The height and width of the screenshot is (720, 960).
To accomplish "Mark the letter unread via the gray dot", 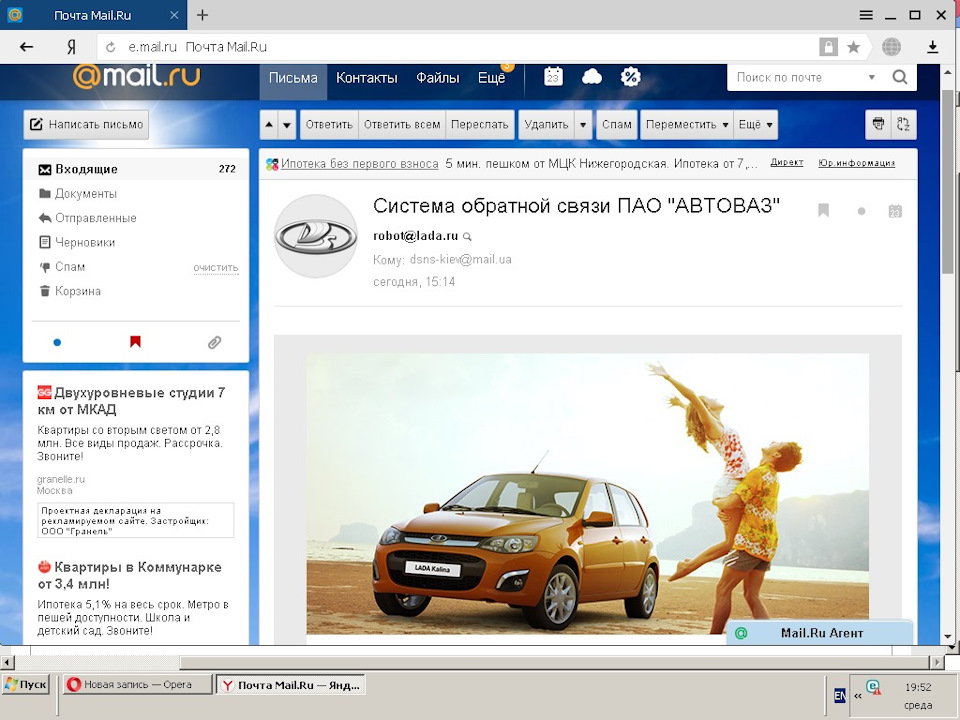I will pos(861,211).
